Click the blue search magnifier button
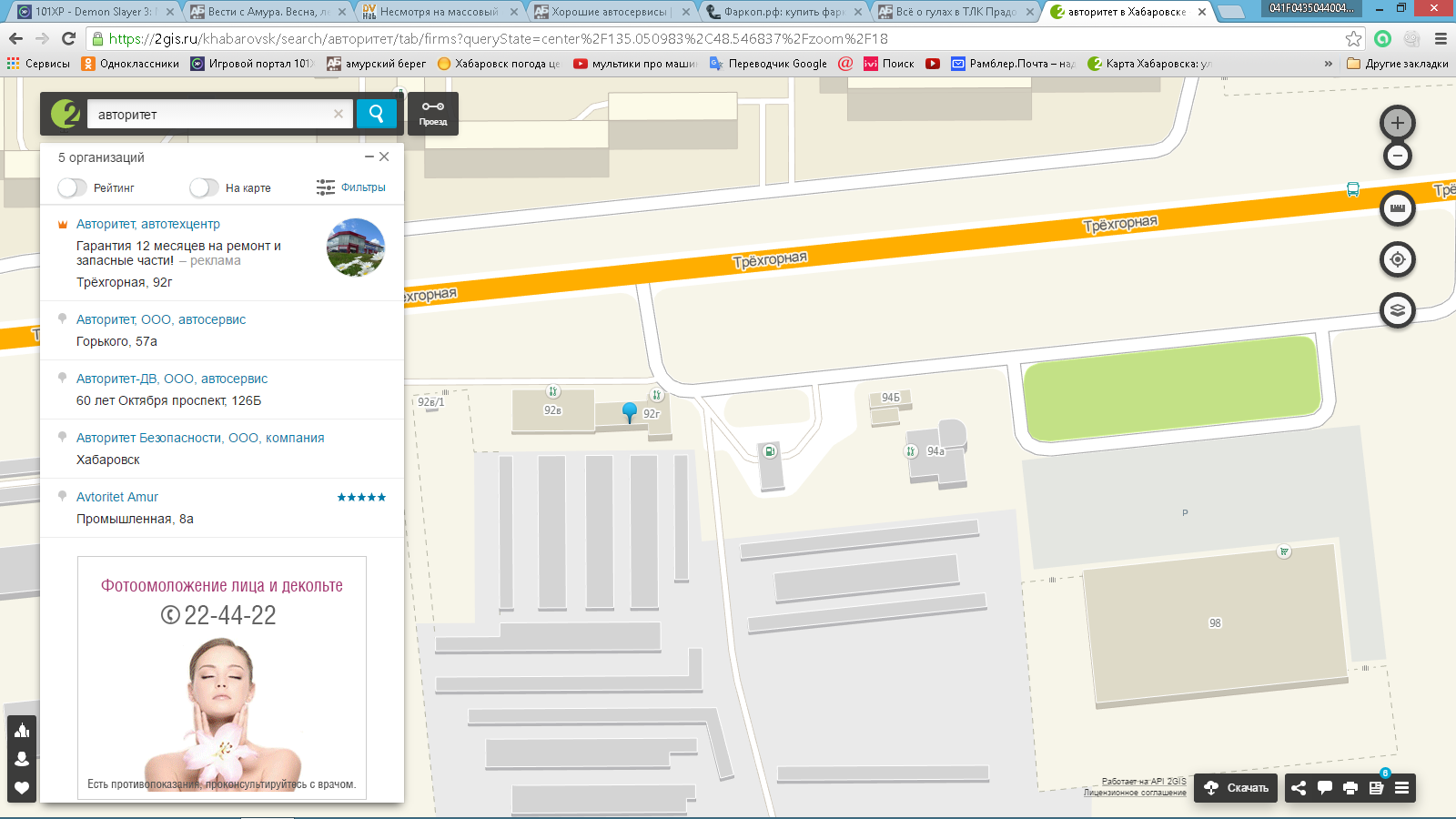Image resolution: width=1456 pixels, height=819 pixels. 376,114
